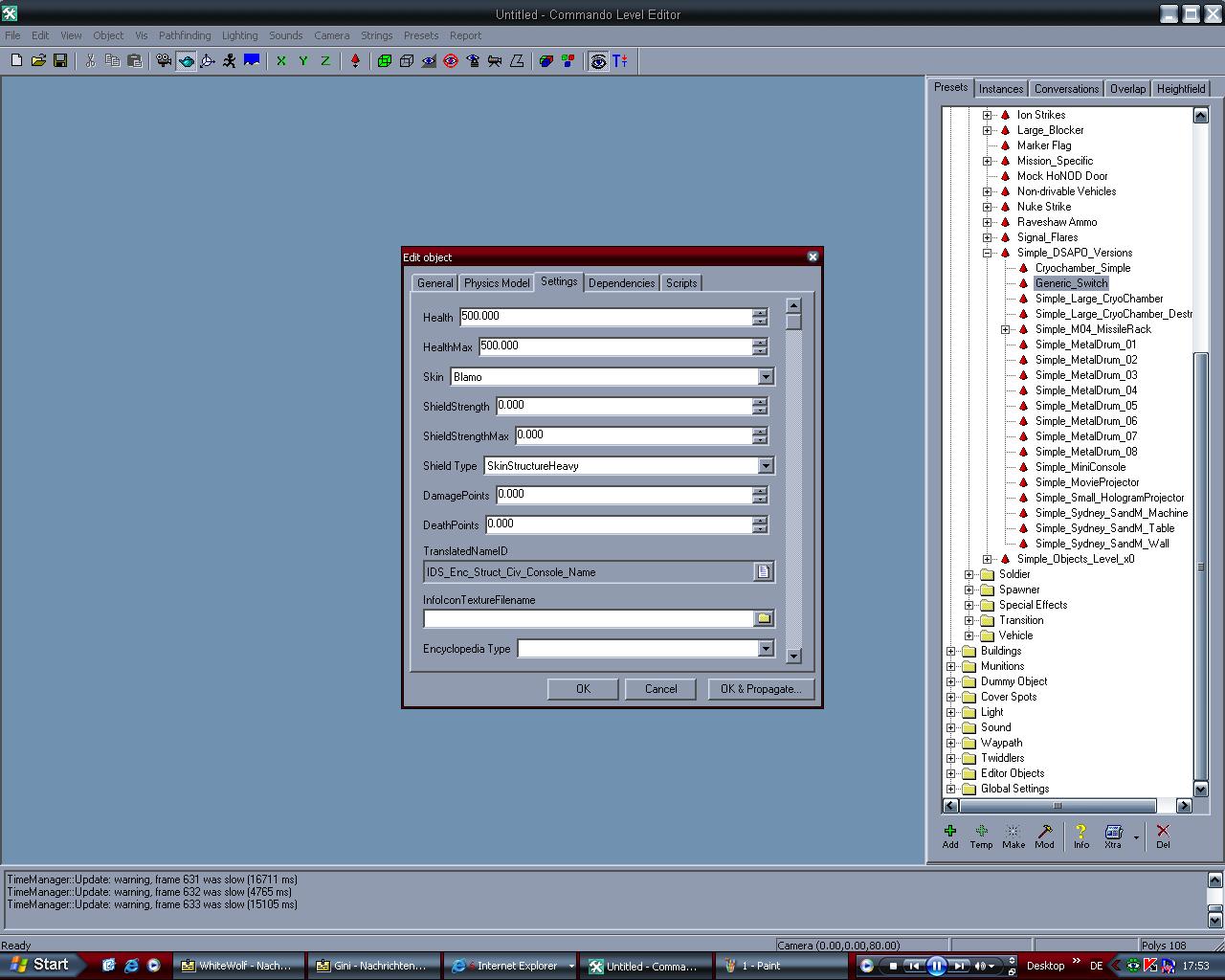This screenshot has height=980, width=1225.
Task: Expand the Soldier folder in tree
Action: [x=969, y=574]
